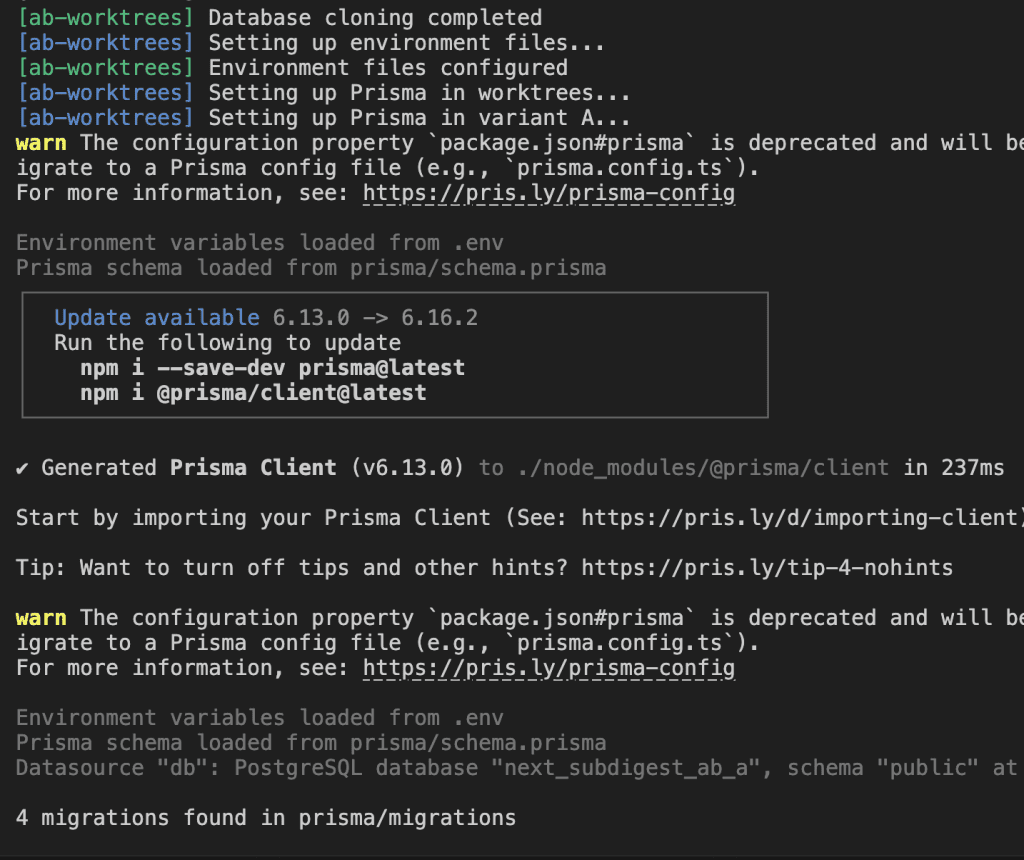Click the first yellow warn label

point(41,143)
